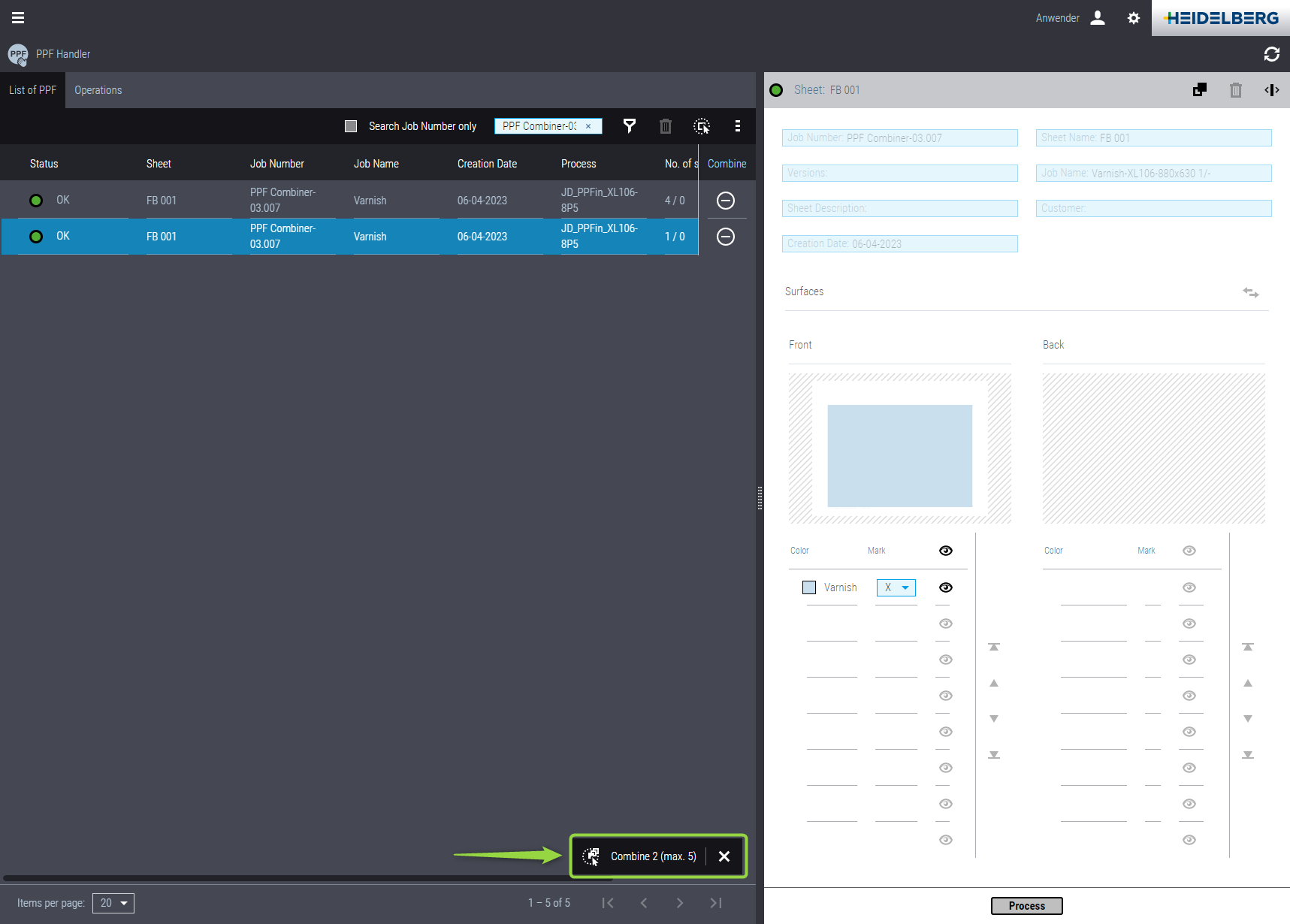This screenshot has height=924, width=1290.
Task: Select the List of PPF tab
Action: click(32, 90)
